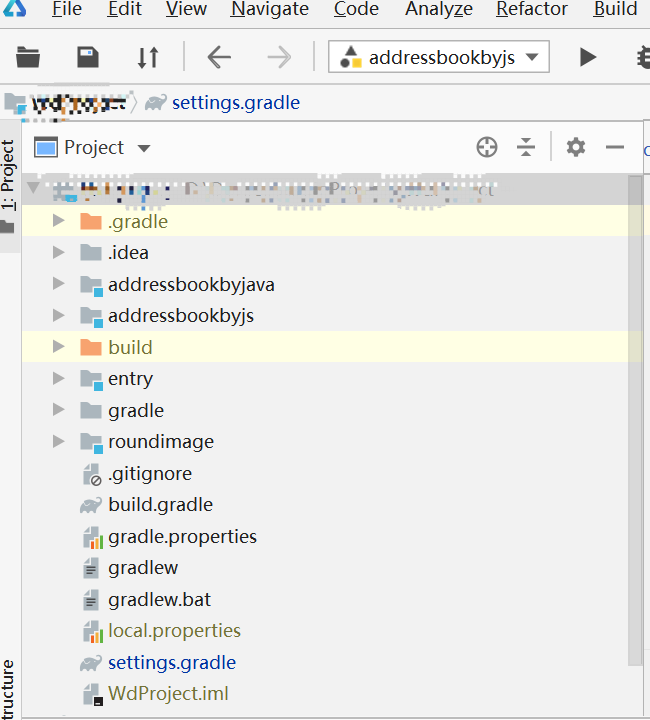
Task: Collapse all in Project panel
Action: (527, 148)
